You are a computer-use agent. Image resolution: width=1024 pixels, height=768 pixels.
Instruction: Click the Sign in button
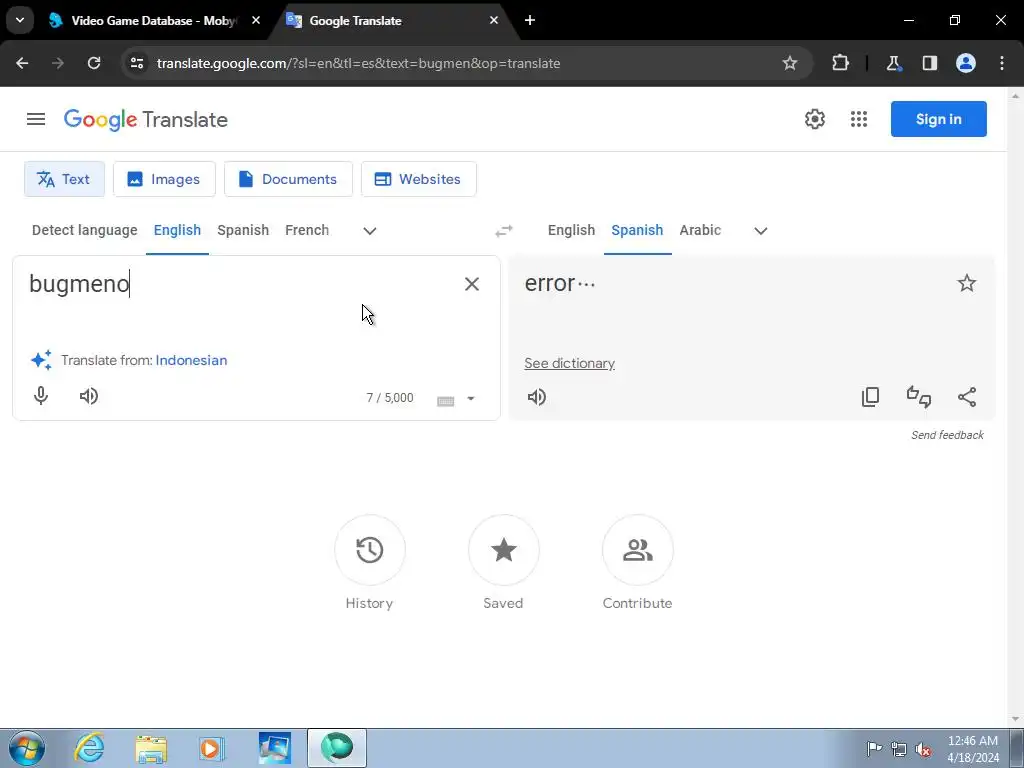pos(938,119)
